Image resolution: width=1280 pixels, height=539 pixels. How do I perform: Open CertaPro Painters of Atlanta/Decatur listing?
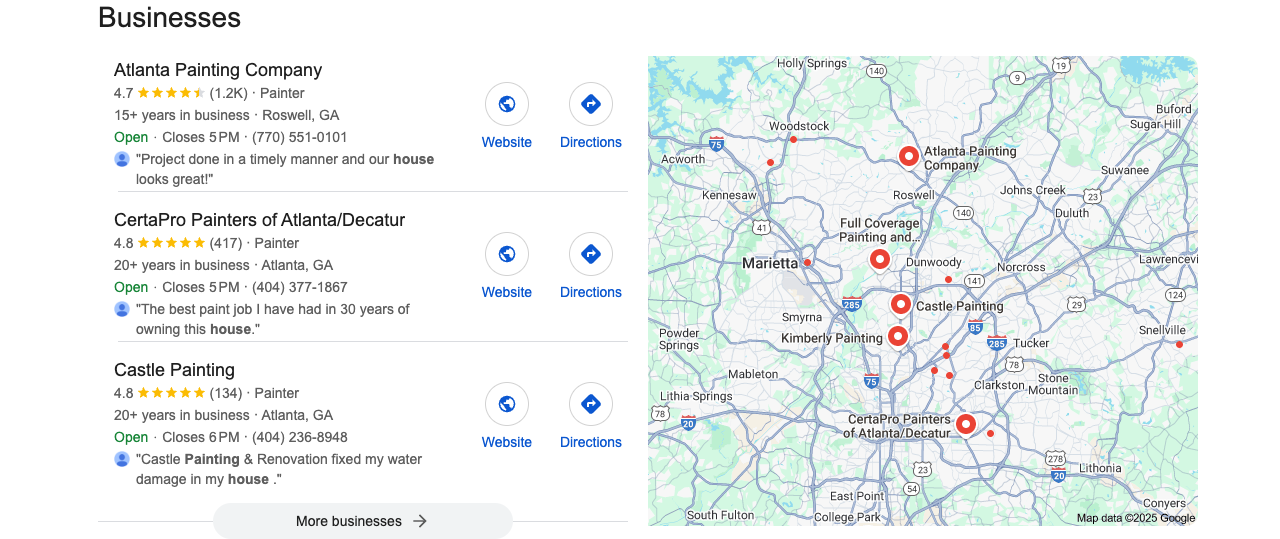[260, 220]
